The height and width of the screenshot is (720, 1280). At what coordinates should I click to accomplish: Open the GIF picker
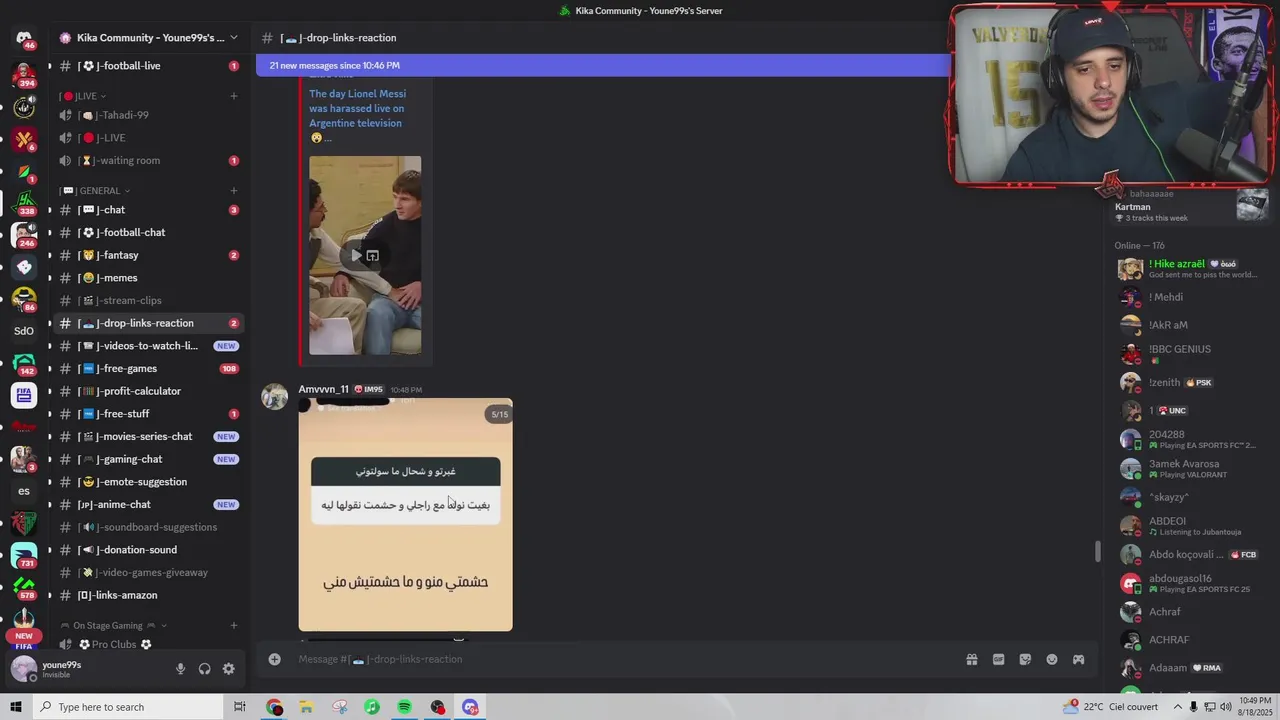(998, 659)
